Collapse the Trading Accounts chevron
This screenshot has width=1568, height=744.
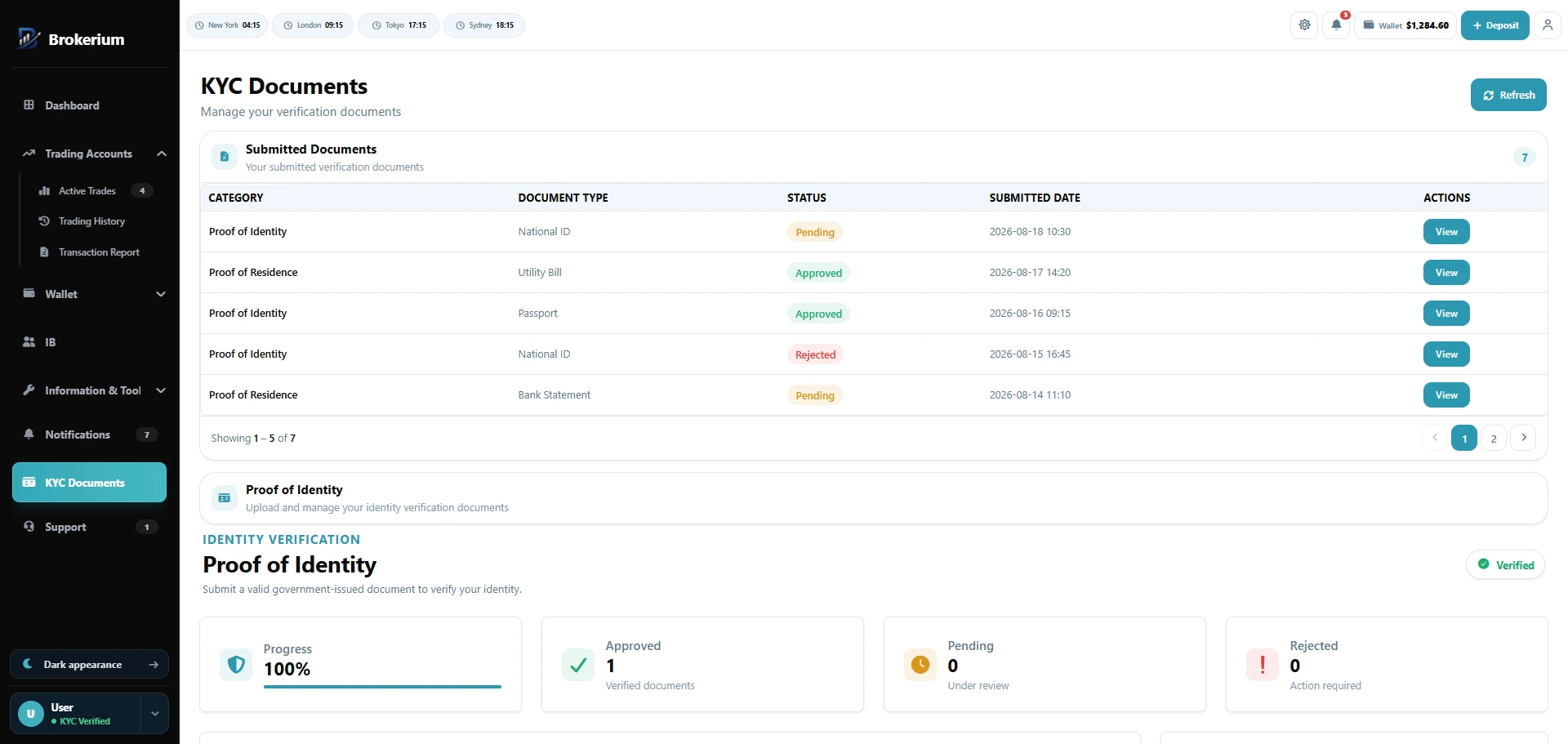point(162,154)
